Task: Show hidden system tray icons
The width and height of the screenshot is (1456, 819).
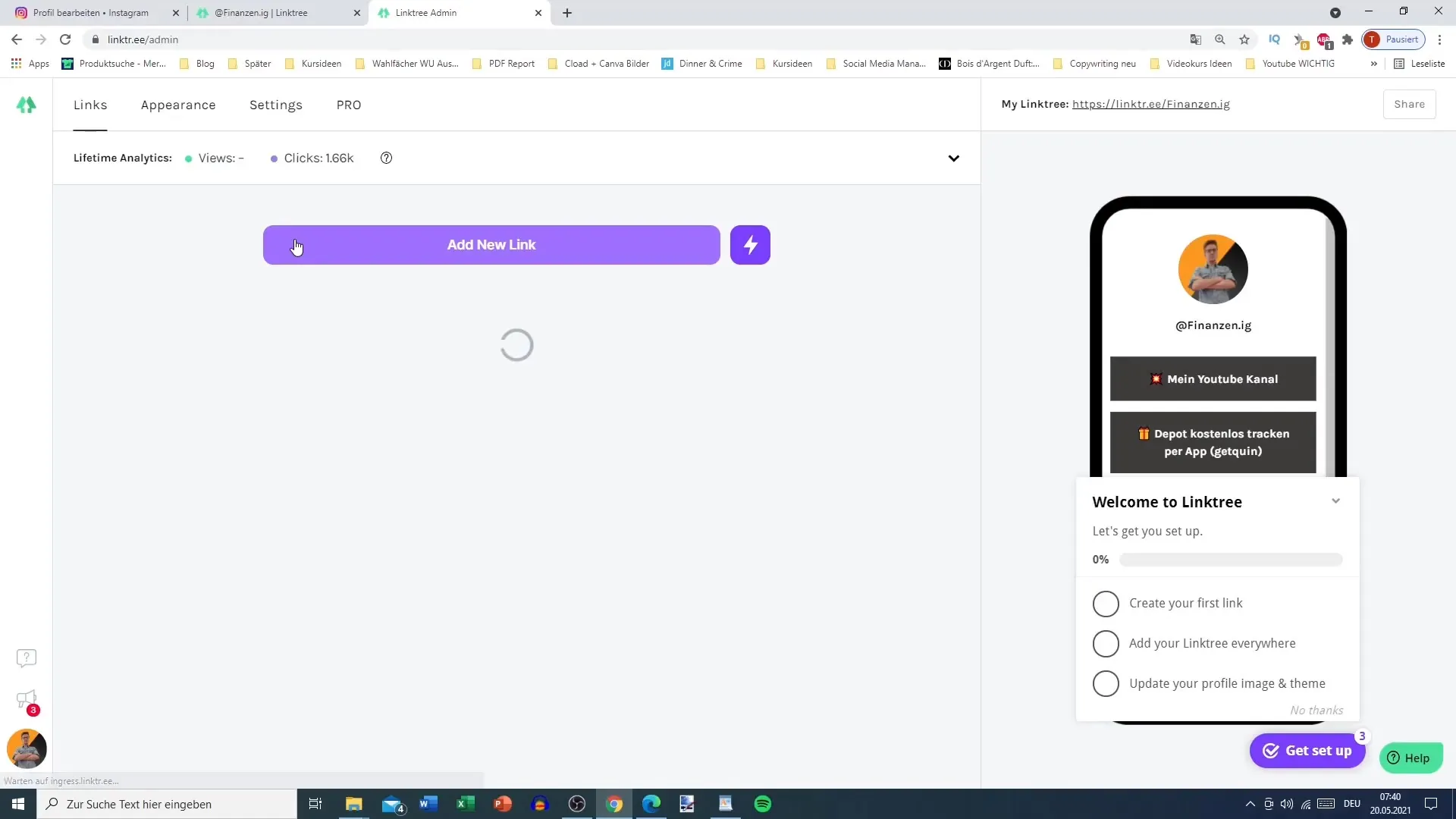Action: click(1250, 804)
